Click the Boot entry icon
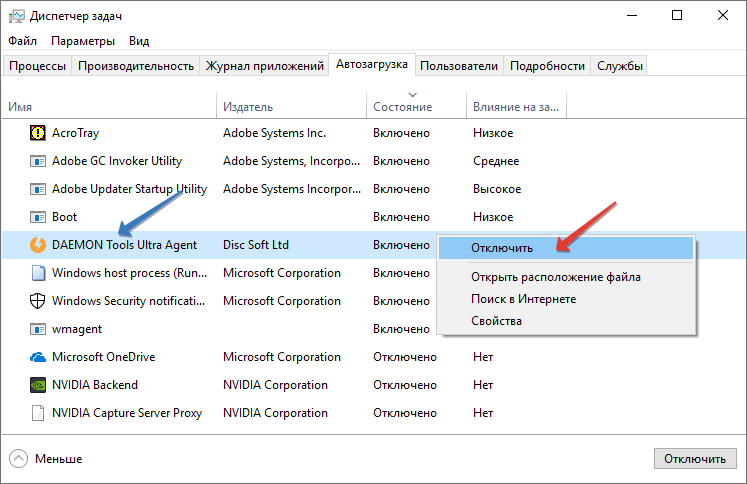Screen dimensions: 747x484 click(38, 217)
